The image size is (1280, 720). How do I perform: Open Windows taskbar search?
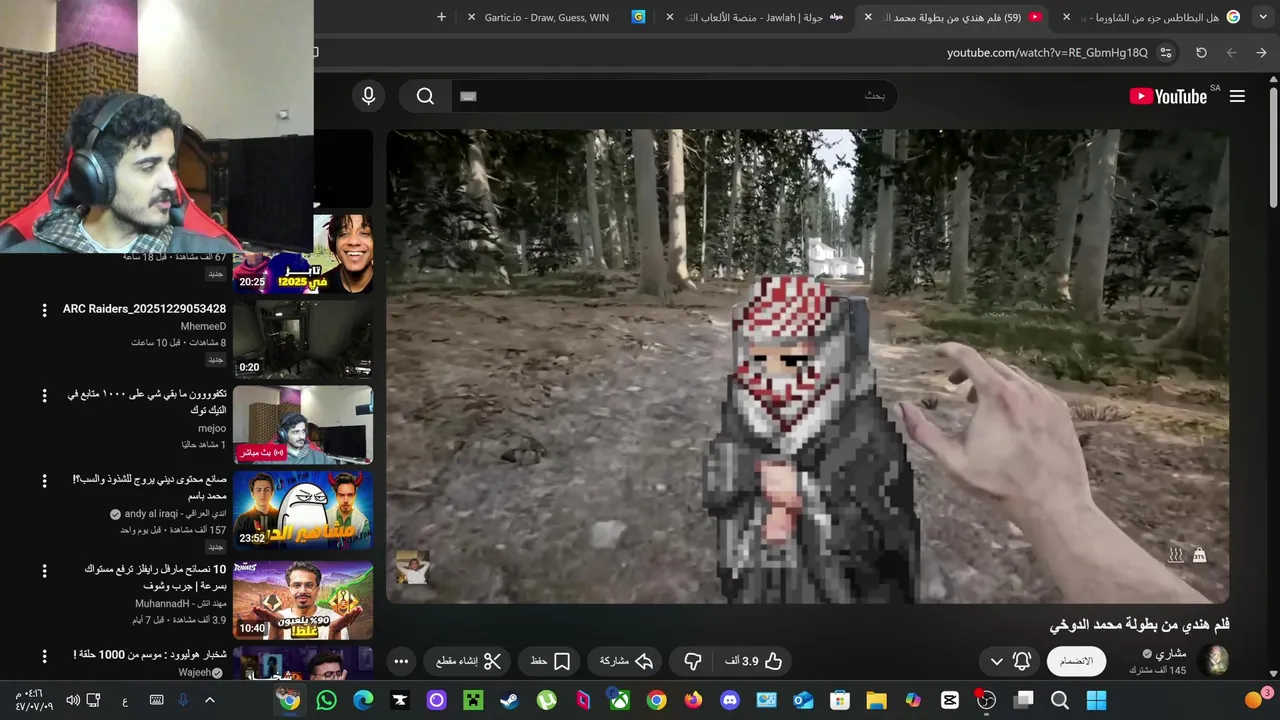pos(1060,700)
